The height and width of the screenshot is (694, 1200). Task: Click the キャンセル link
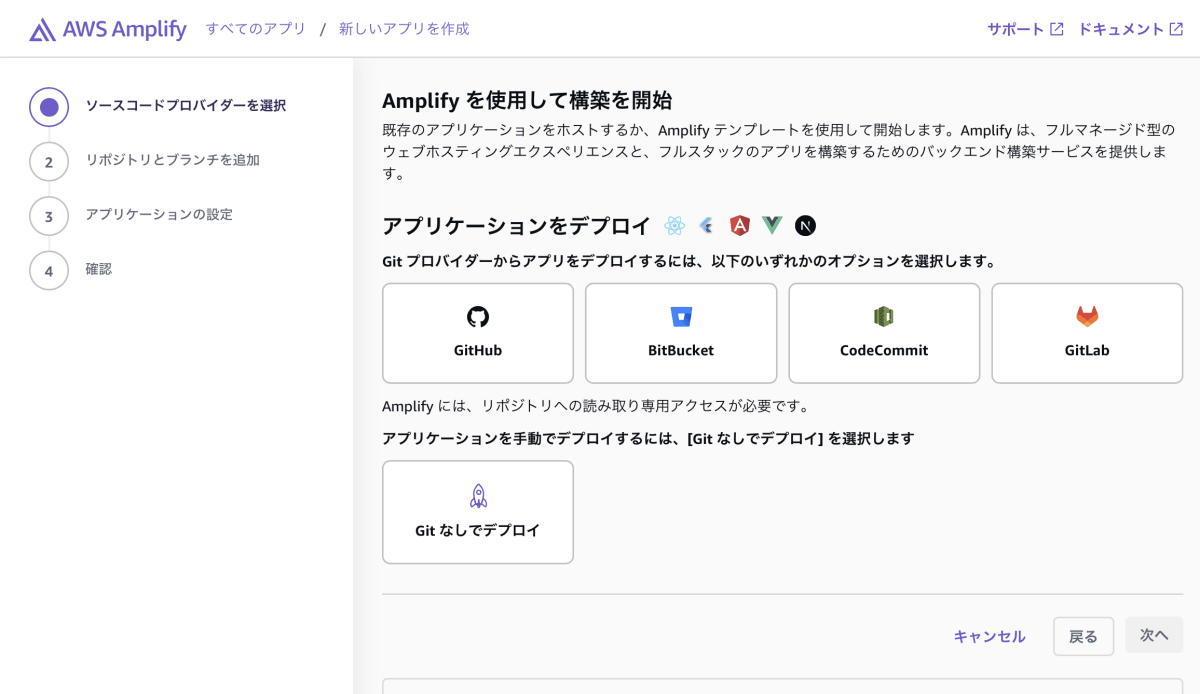988,636
